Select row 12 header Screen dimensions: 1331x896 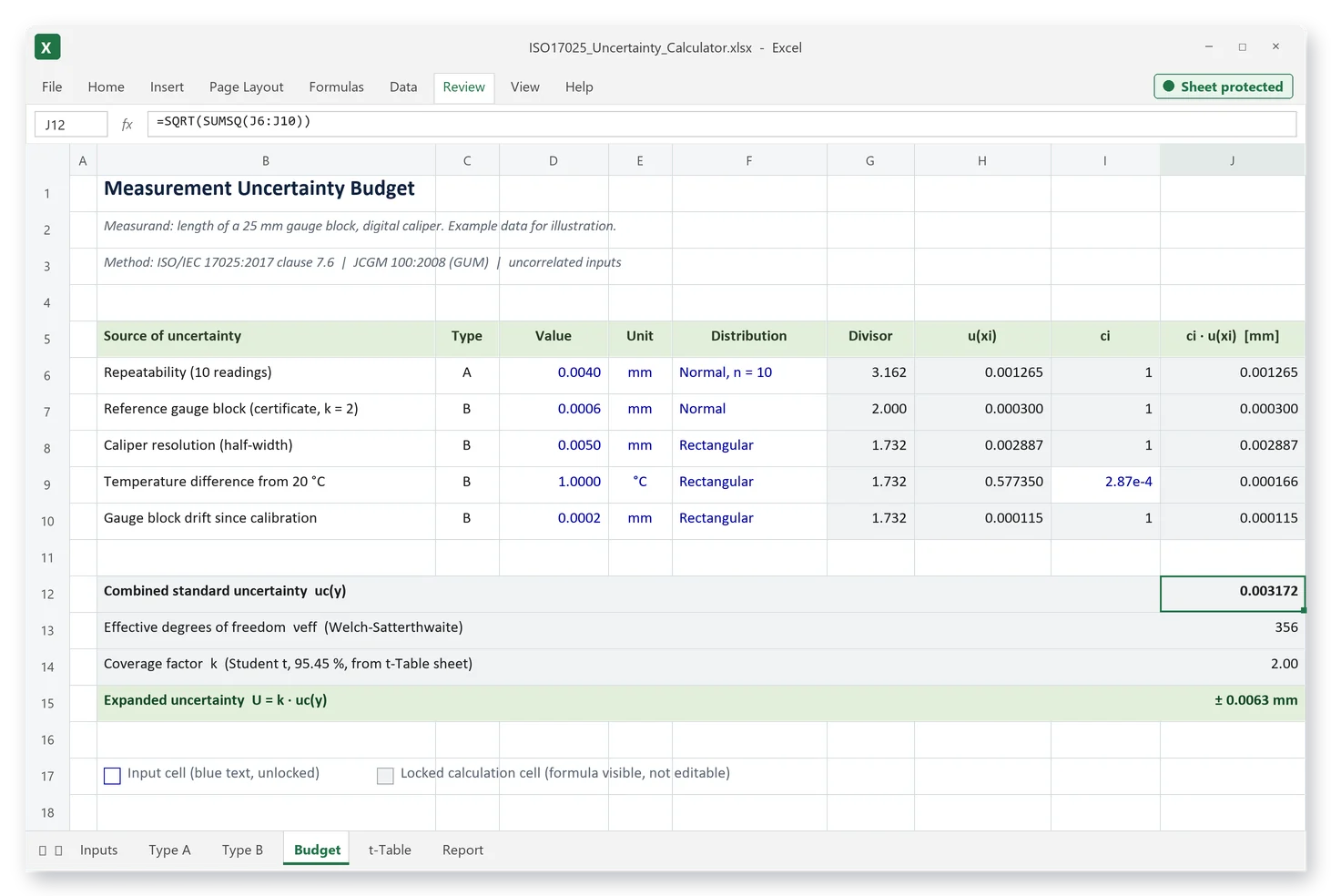[x=47, y=594]
